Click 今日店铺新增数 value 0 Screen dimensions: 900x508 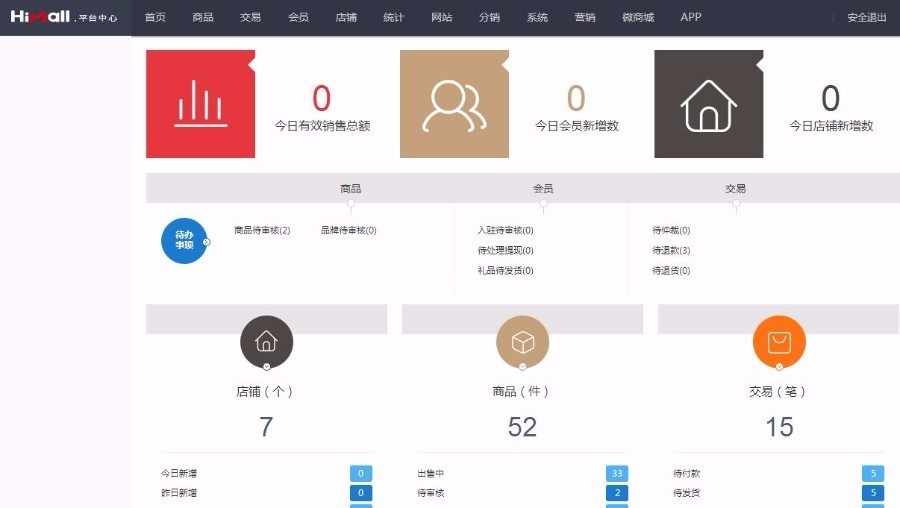click(x=831, y=98)
